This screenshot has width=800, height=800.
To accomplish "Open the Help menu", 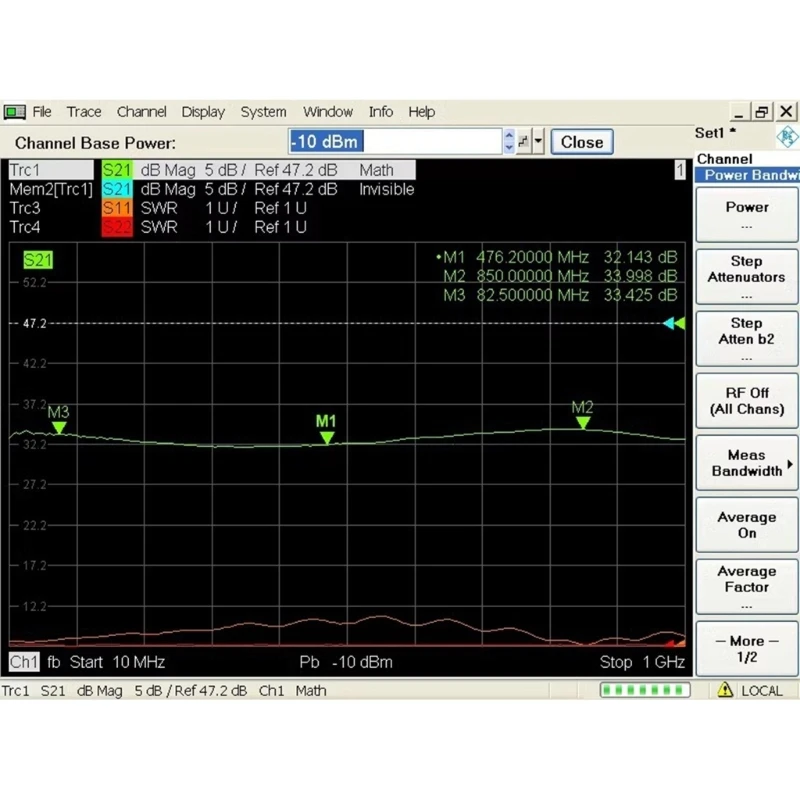I will pyautogui.click(x=421, y=112).
